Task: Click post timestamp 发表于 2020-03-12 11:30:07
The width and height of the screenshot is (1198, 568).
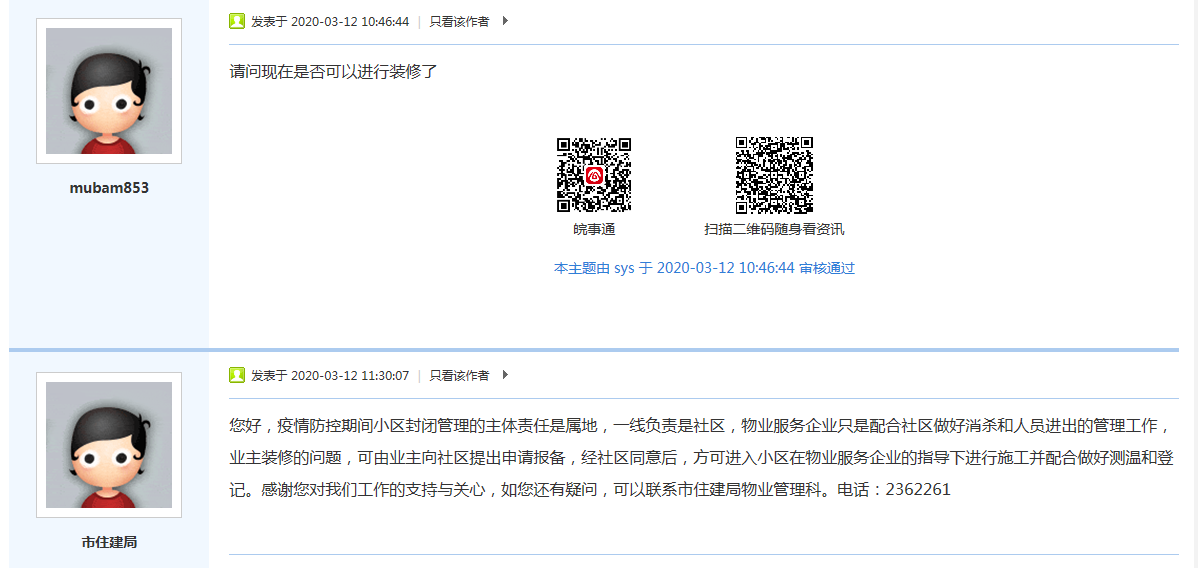Action: pos(330,375)
